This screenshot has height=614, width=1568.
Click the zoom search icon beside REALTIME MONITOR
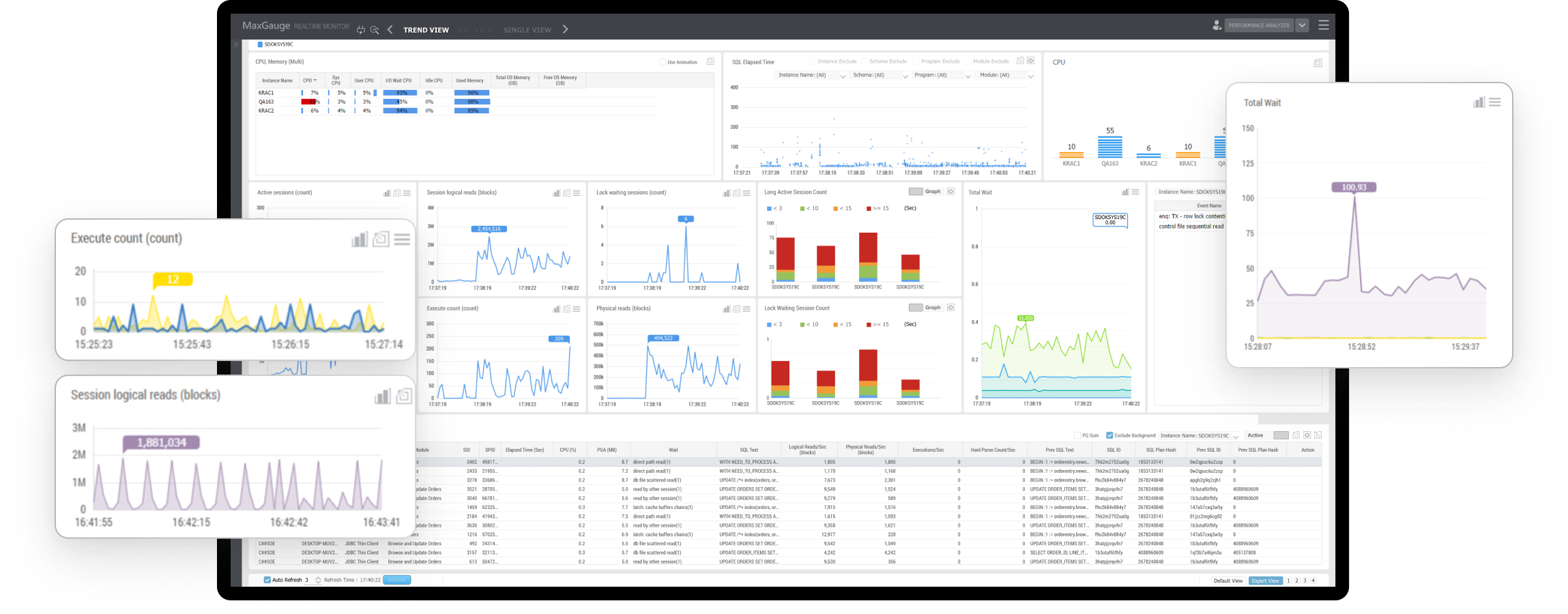375,29
